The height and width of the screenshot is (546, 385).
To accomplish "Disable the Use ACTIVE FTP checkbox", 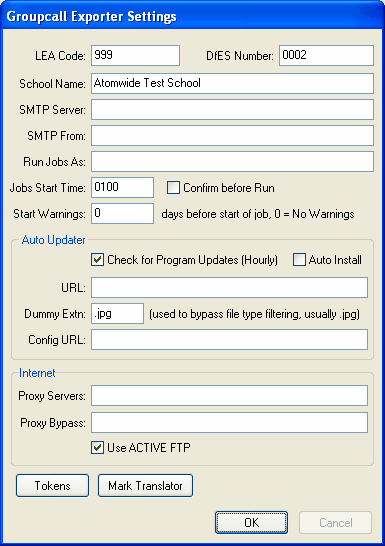I will 97,447.
